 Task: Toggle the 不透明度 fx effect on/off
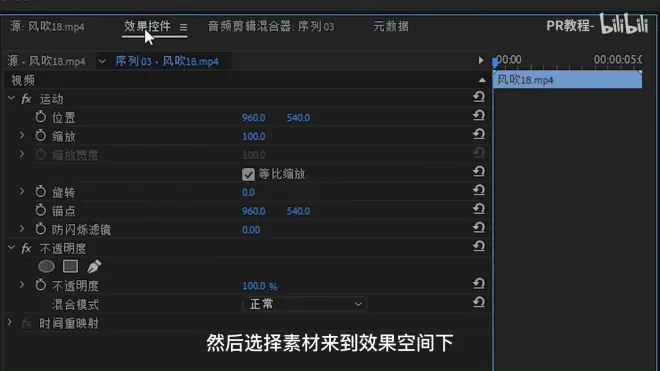pyautogui.click(x=26, y=248)
